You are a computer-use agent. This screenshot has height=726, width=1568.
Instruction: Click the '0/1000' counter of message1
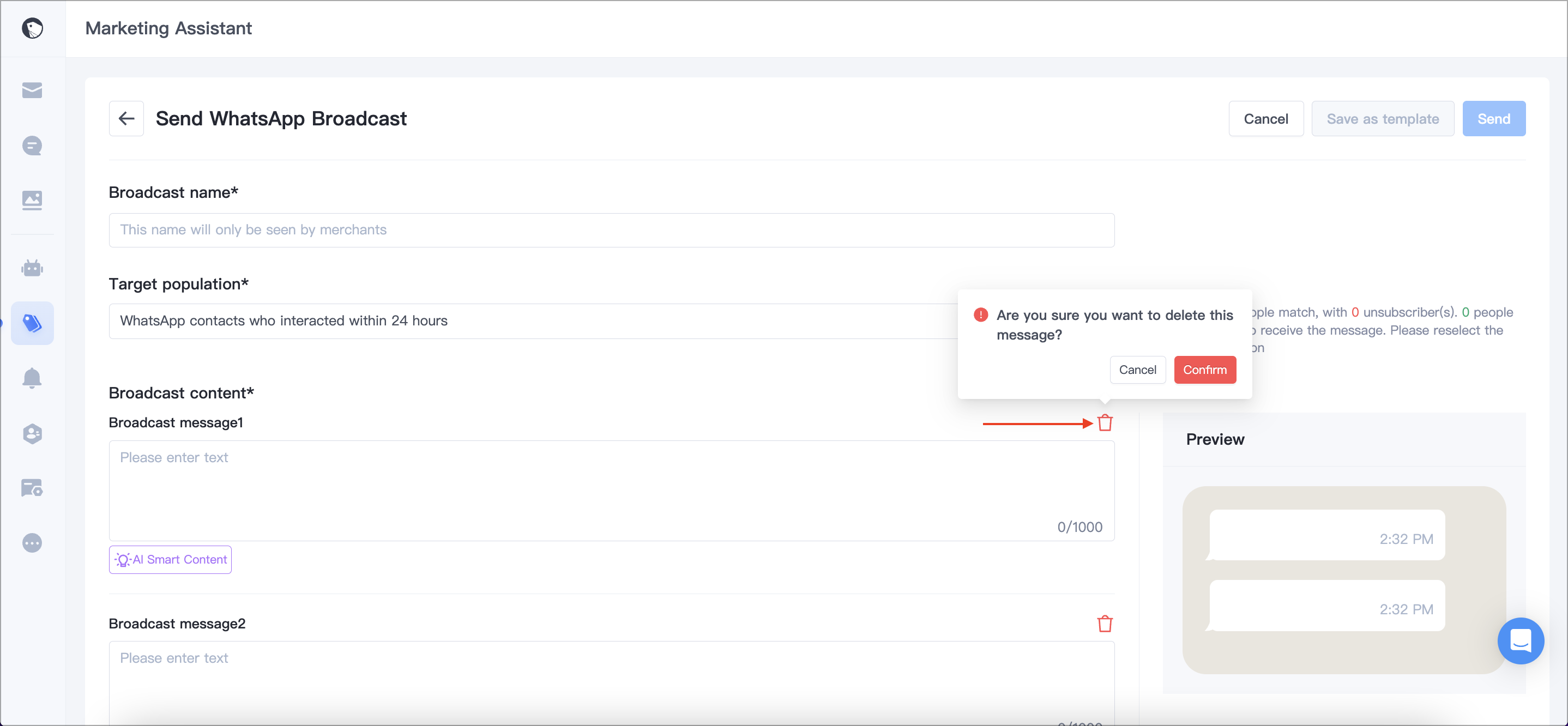[1080, 527]
